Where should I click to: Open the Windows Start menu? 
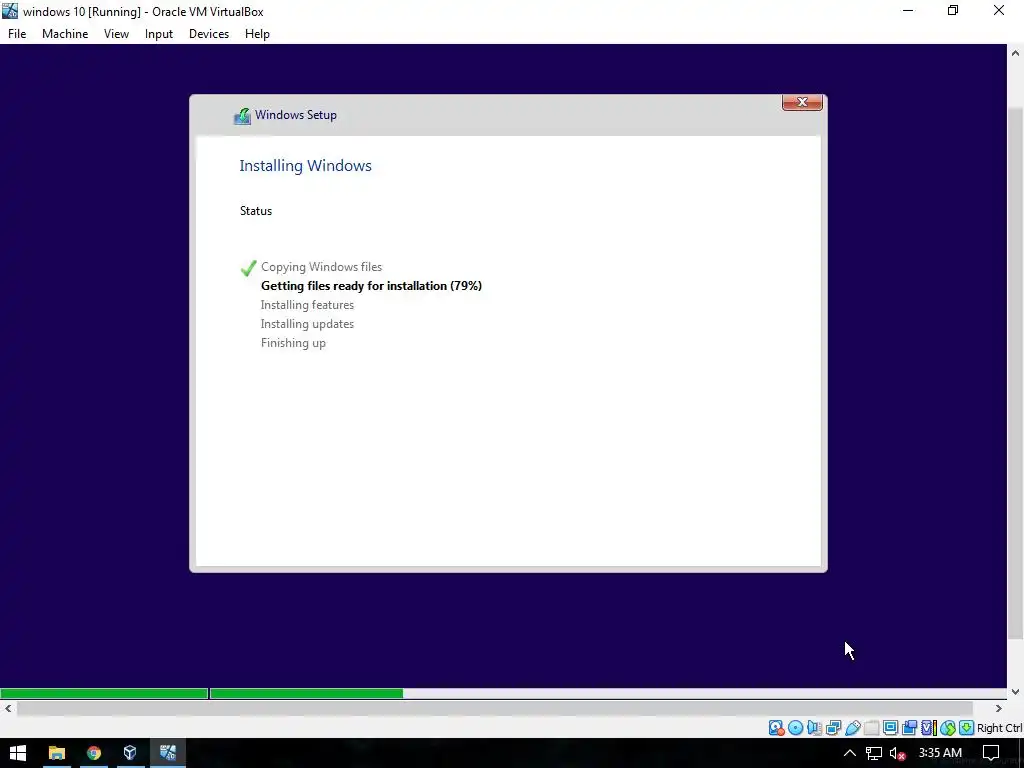18,753
